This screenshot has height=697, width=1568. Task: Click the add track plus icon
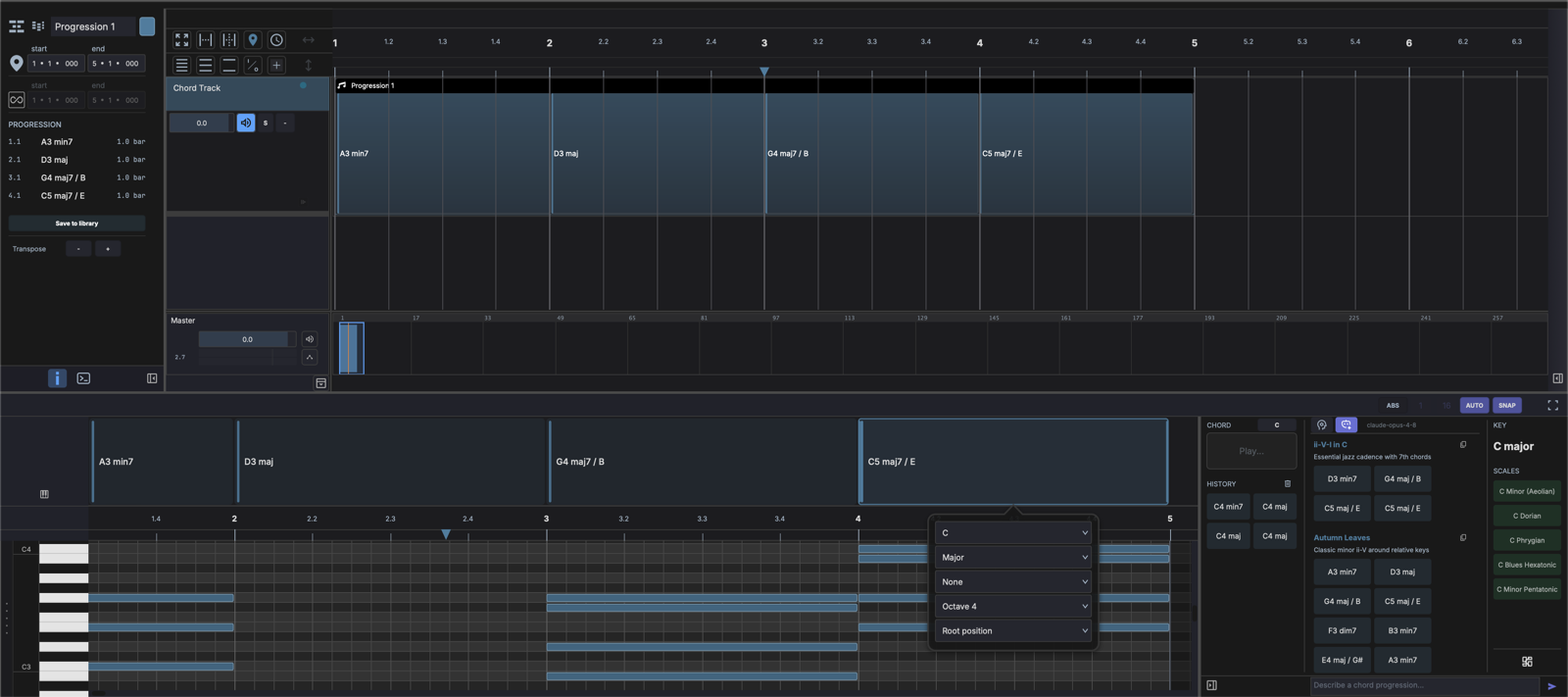click(276, 65)
